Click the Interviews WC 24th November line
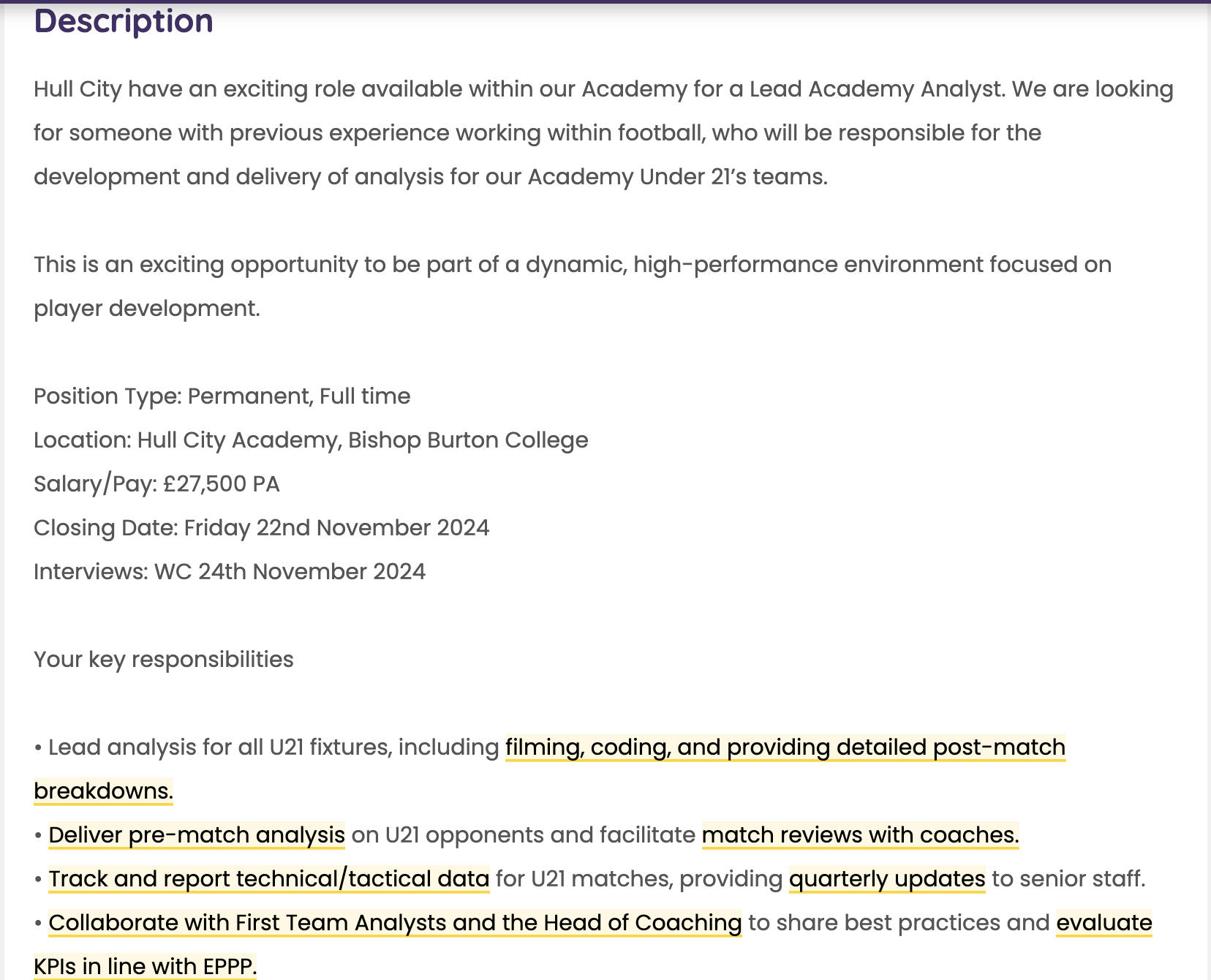Screen dimensions: 1211x980 229,572
